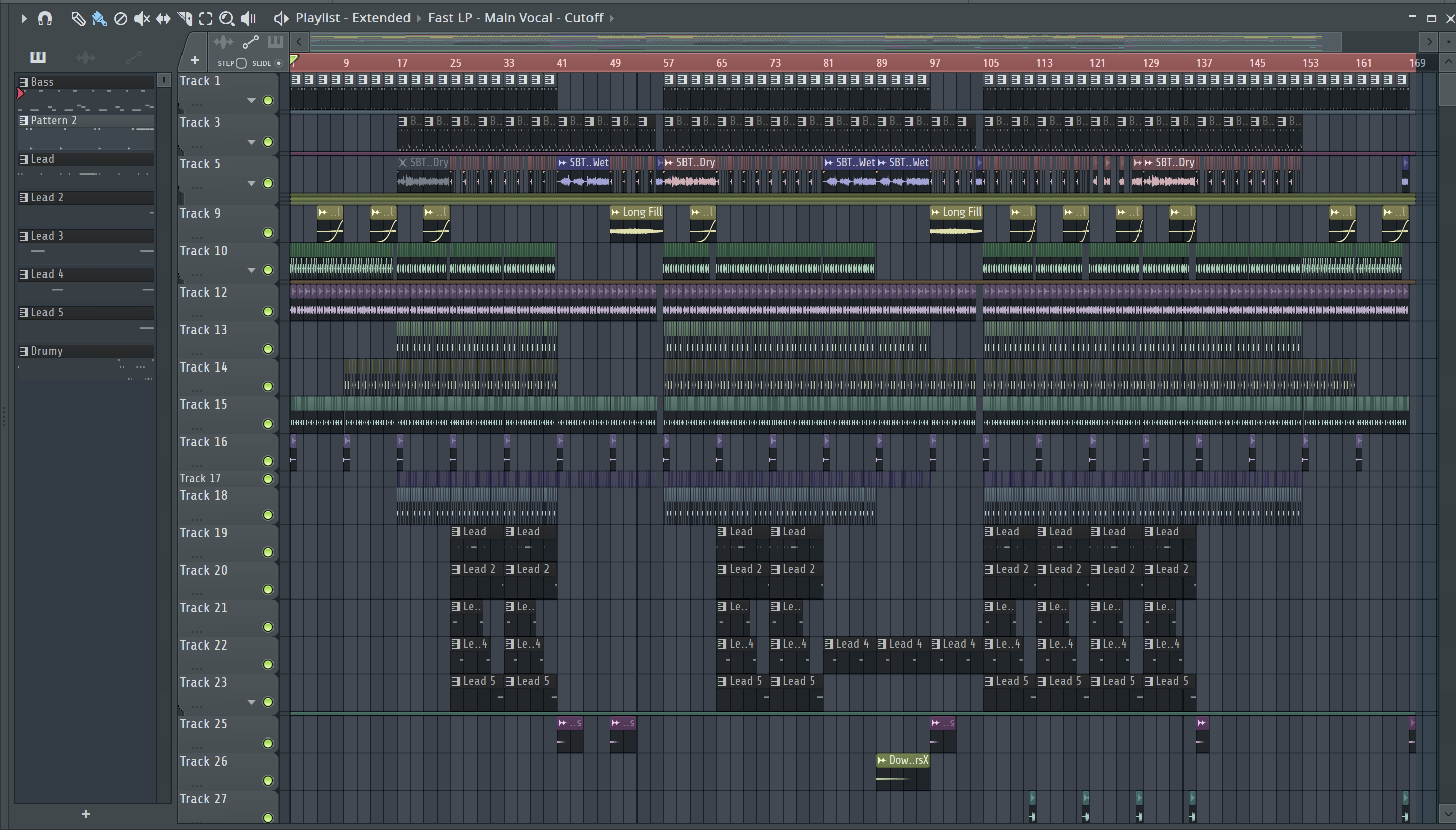Viewport: 1456px width, 830px height.
Task: Show patterns with the piano icon in picker
Action: point(38,57)
